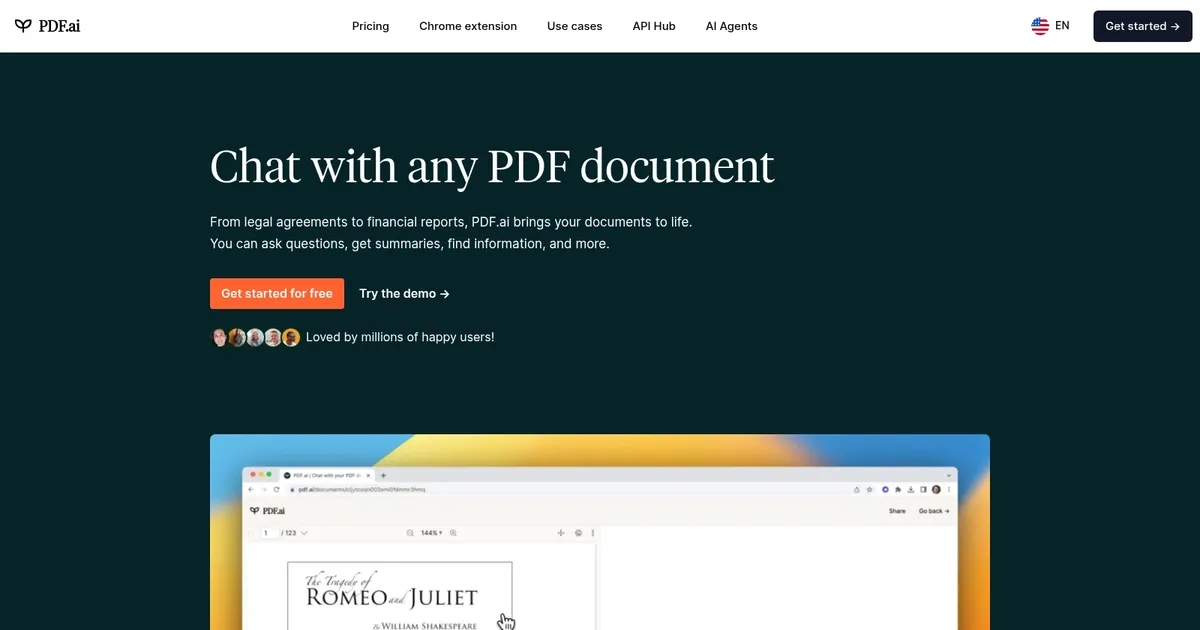Go to Use cases

click(575, 26)
